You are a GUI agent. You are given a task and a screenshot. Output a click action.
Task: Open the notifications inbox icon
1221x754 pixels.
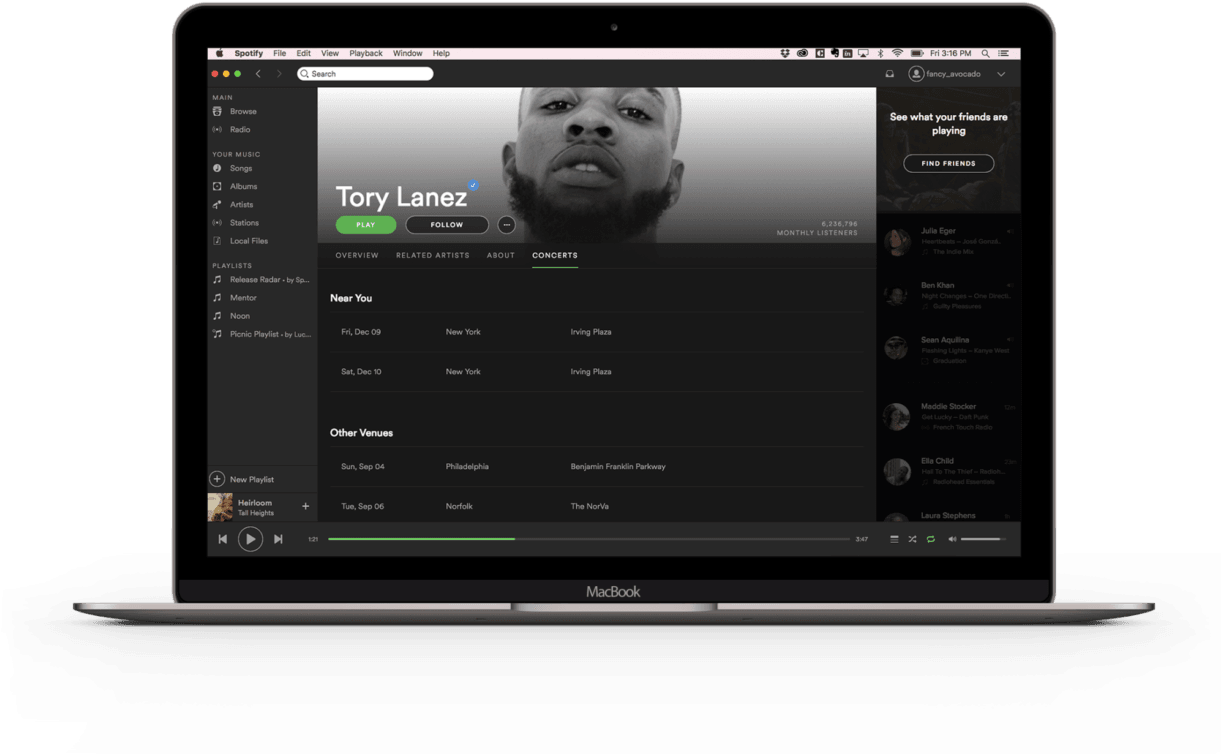point(890,74)
